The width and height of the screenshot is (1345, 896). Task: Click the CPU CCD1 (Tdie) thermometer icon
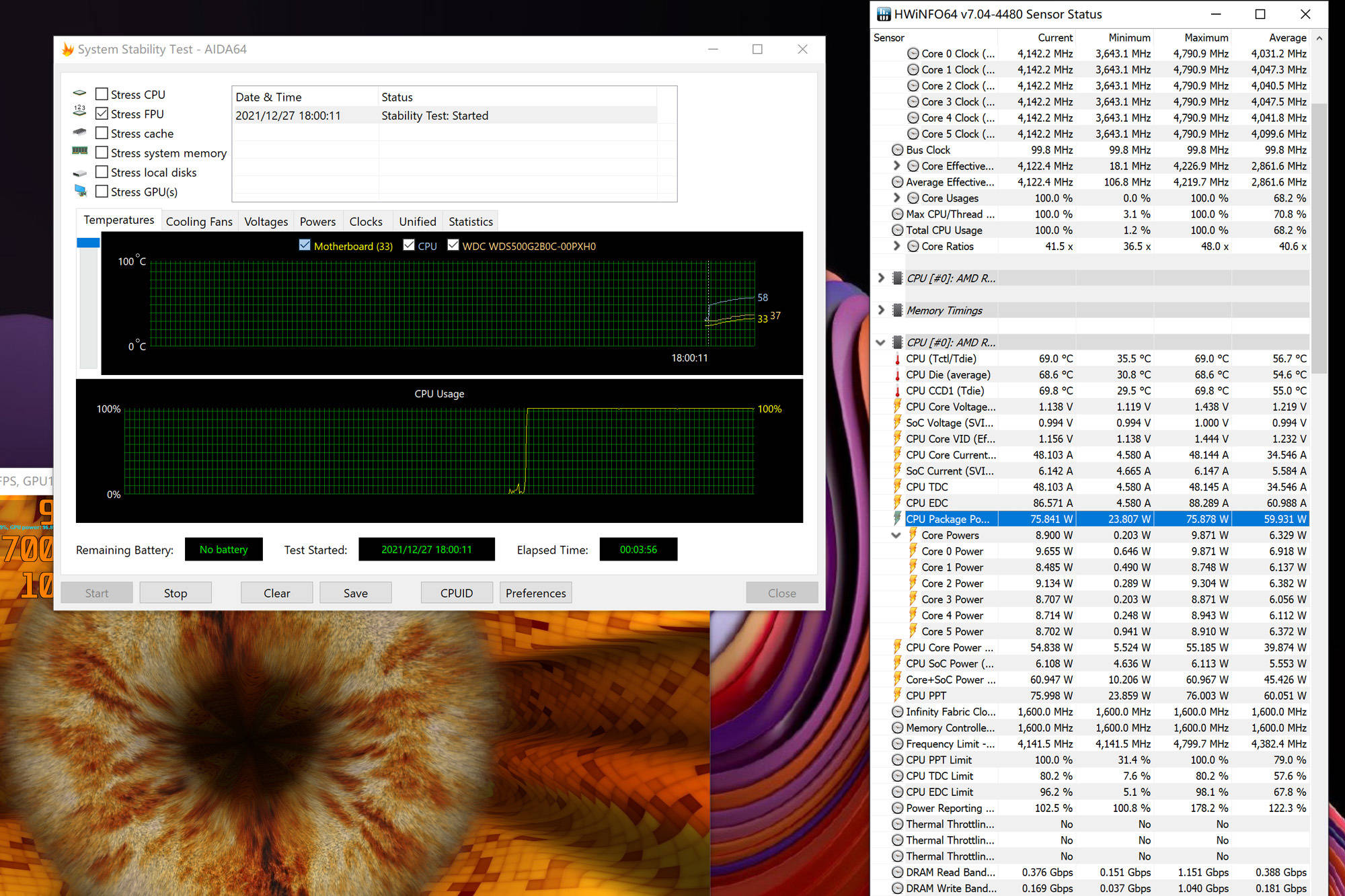(x=897, y=391)
